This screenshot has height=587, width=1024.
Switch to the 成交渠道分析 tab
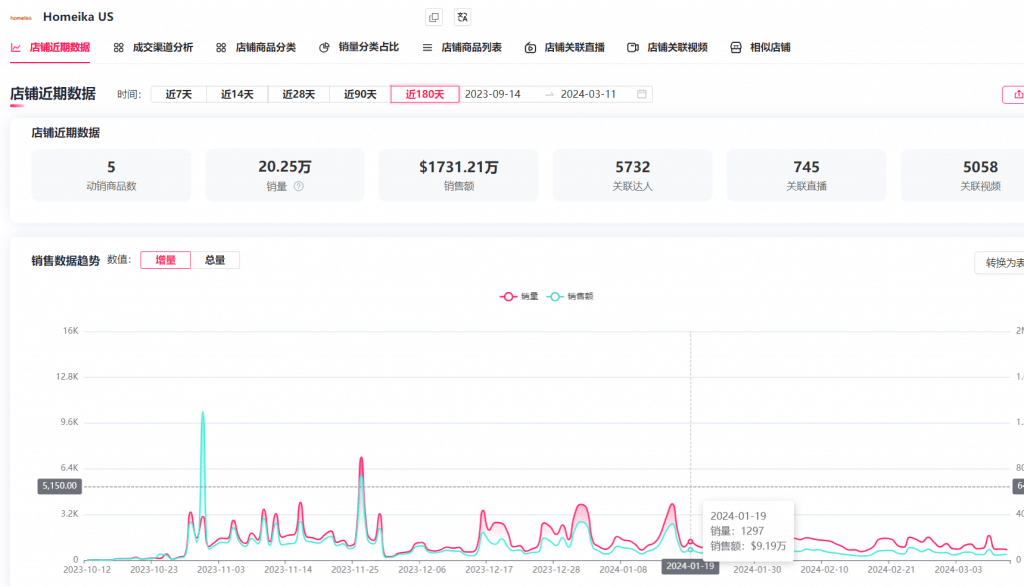pyautogui.click(x=153, y=47)
